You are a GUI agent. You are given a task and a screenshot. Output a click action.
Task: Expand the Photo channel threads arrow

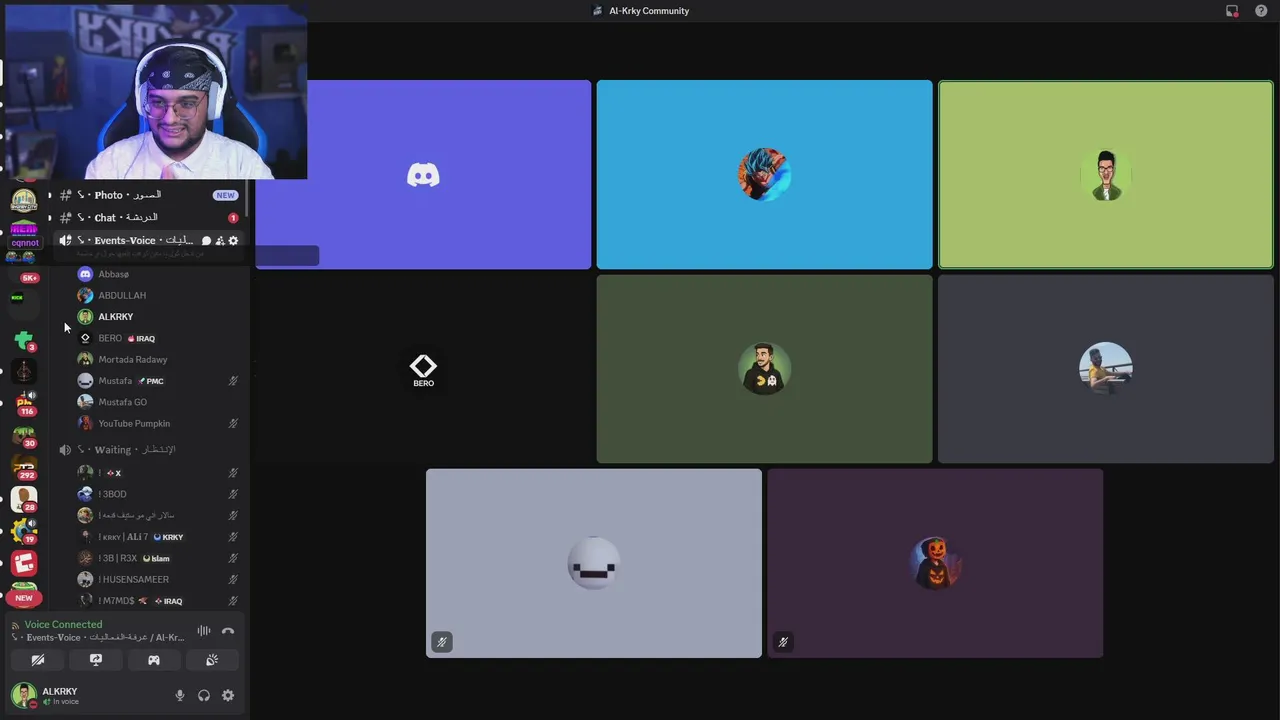[x=50, y=196]
